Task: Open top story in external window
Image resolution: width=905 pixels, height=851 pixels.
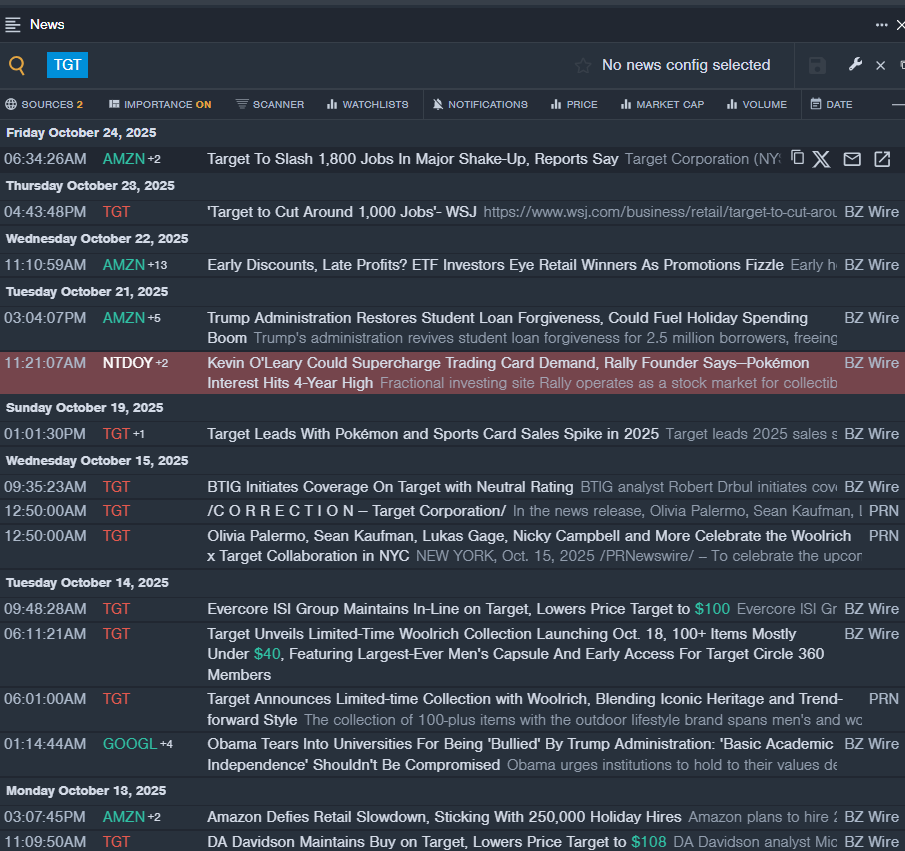Action: click(882, 159)
